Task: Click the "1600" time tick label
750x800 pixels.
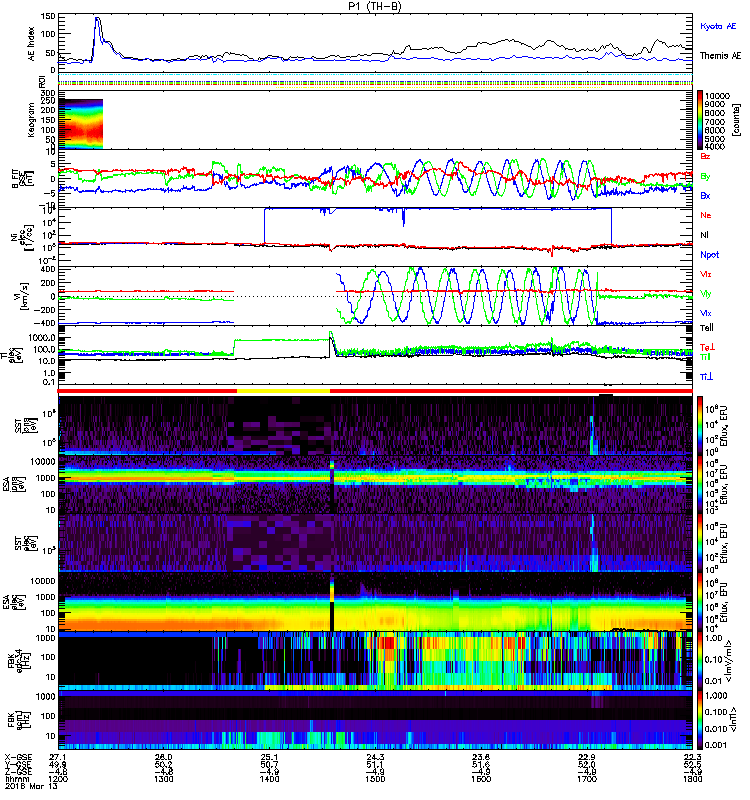Action: pyautogui.click(x=481, y=779)
